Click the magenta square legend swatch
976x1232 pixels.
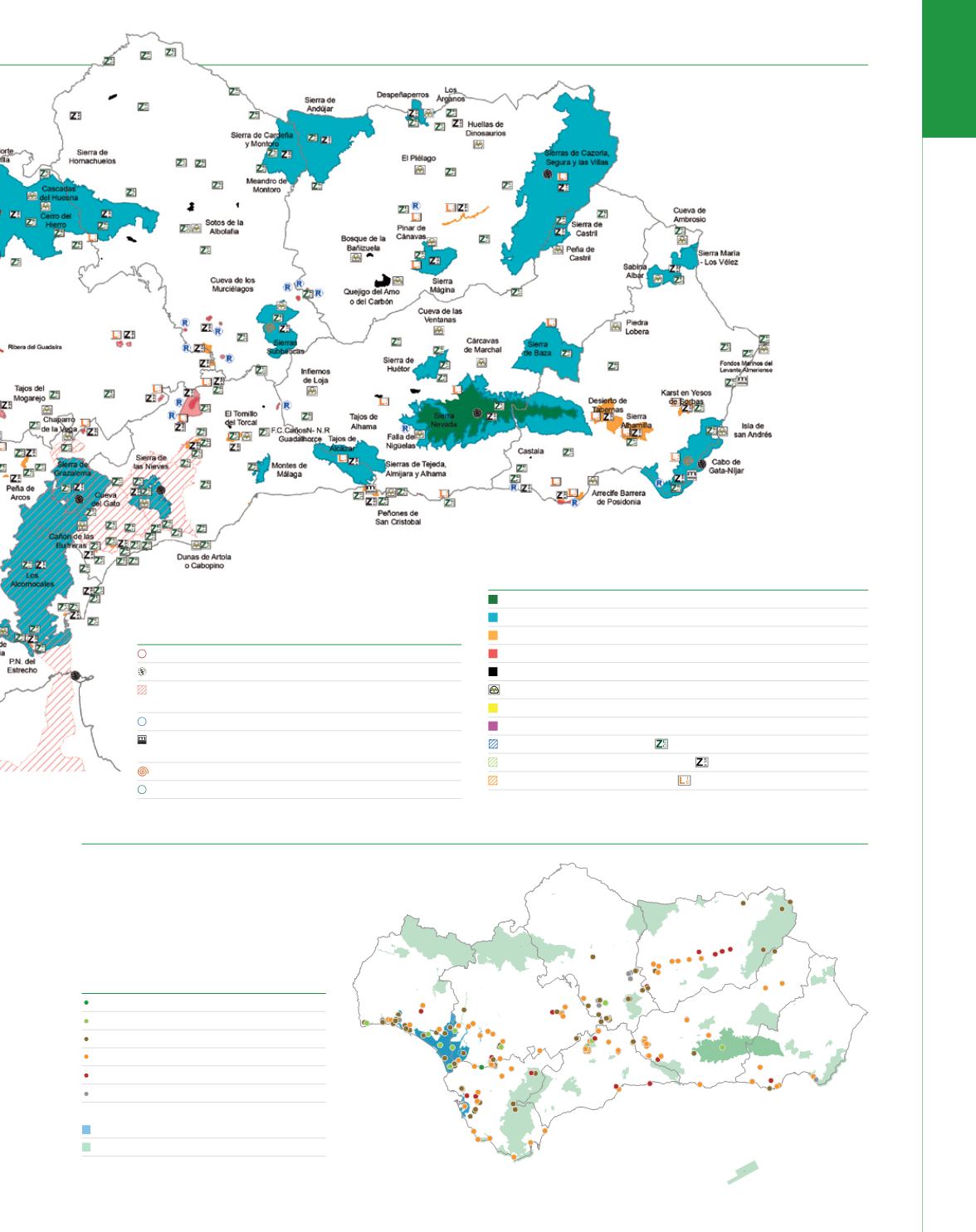493,726
